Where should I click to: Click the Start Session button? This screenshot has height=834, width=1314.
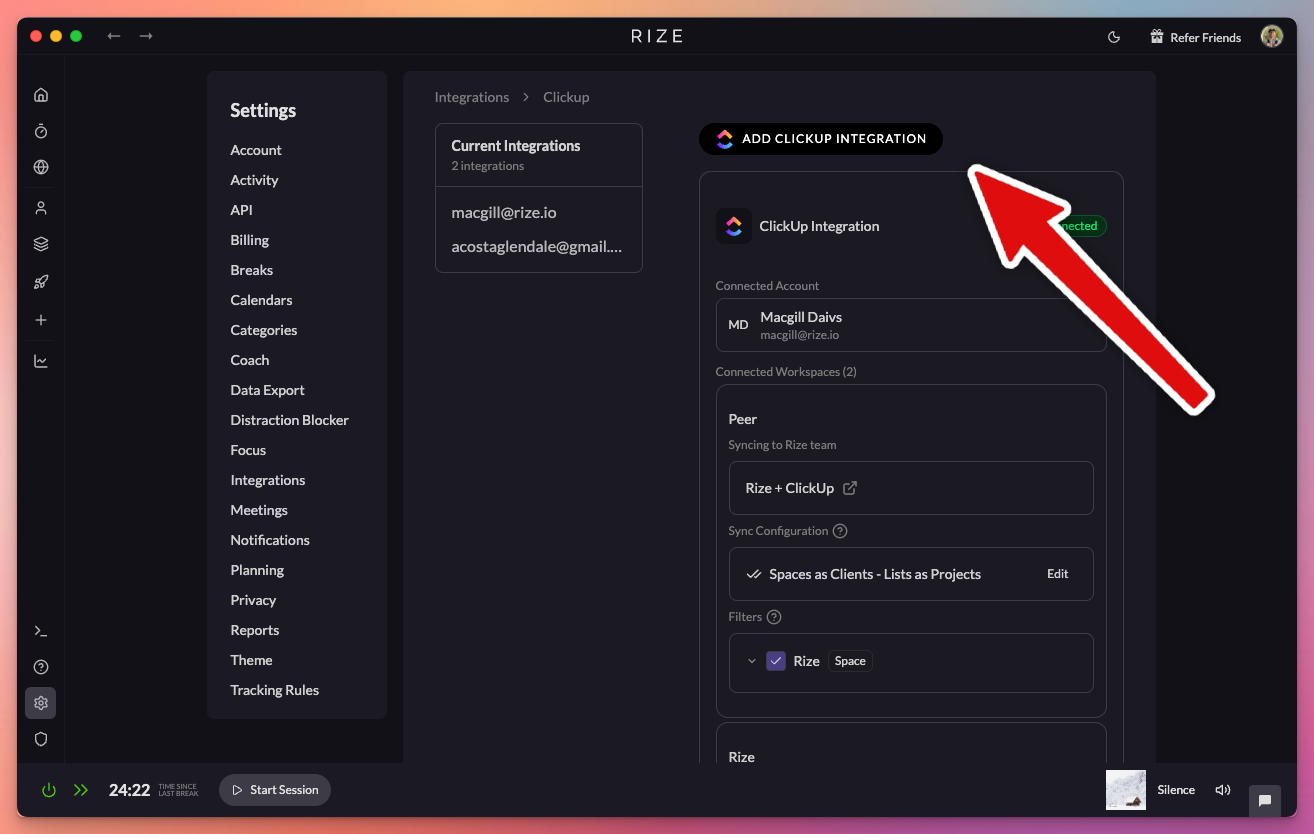click(275, 790)
